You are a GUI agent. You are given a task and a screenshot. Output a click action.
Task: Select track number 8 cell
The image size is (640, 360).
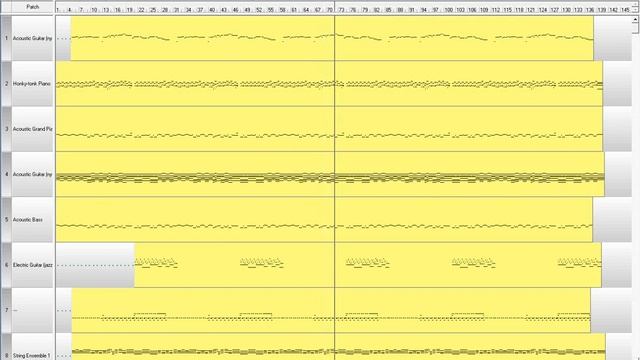pos(6,347)
